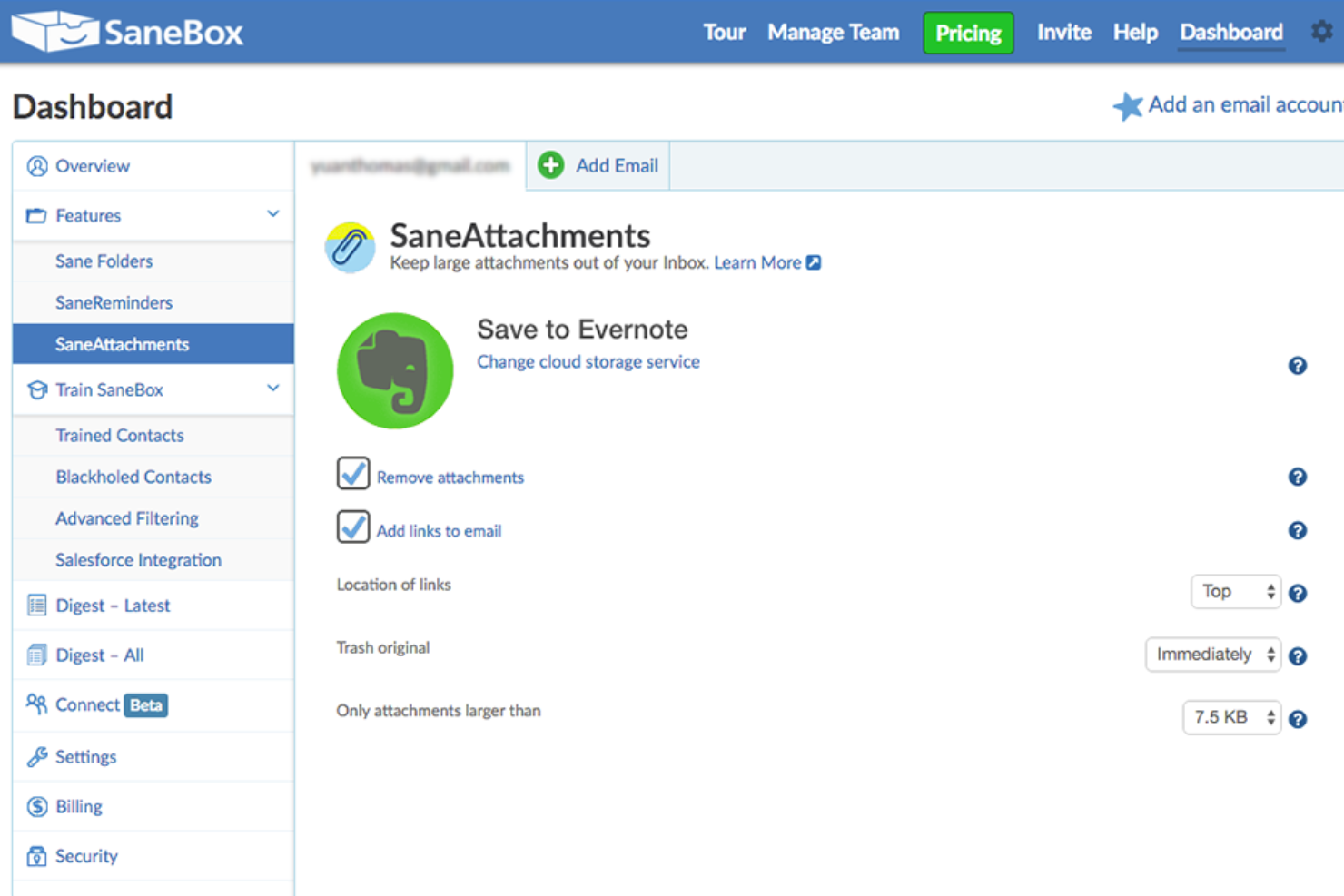
Task: Disable the Add links to email option
Action: click(x=352, y=527)
